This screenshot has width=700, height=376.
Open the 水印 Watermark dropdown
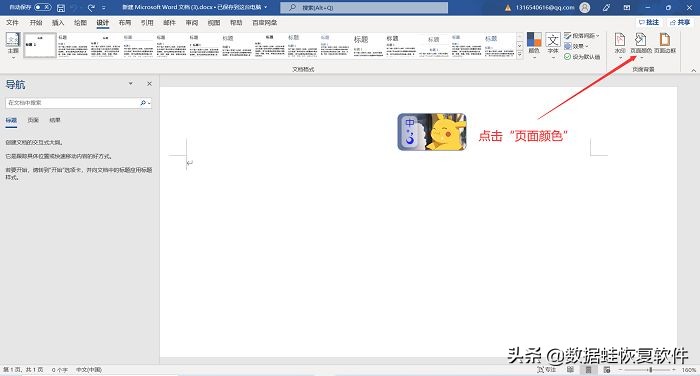click(620, 45)
